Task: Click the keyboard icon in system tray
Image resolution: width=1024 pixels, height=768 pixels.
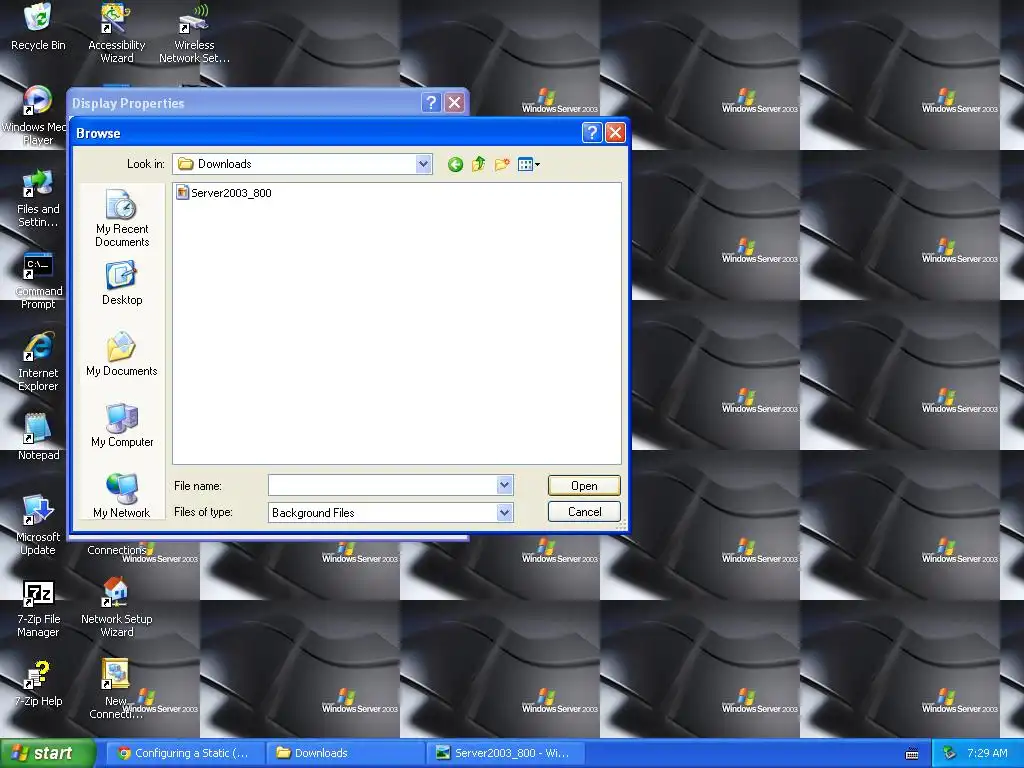Action: pos(912,754)
